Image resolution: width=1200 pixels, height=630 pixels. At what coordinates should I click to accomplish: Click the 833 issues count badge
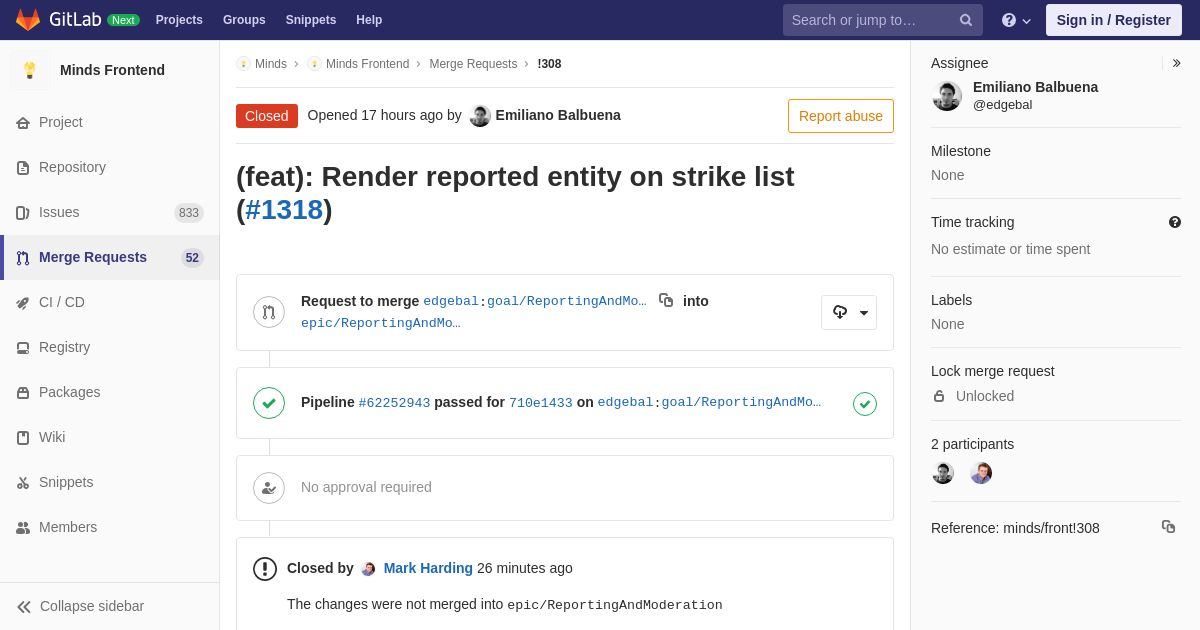click(189, 213)
